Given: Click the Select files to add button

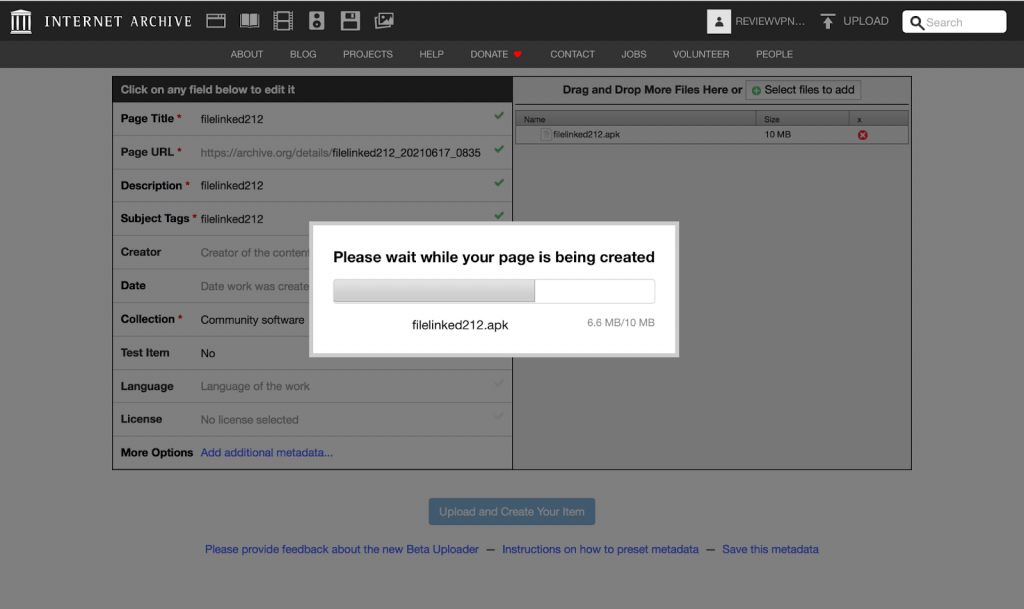Looking at the screenshot, I should pos(803,90).
